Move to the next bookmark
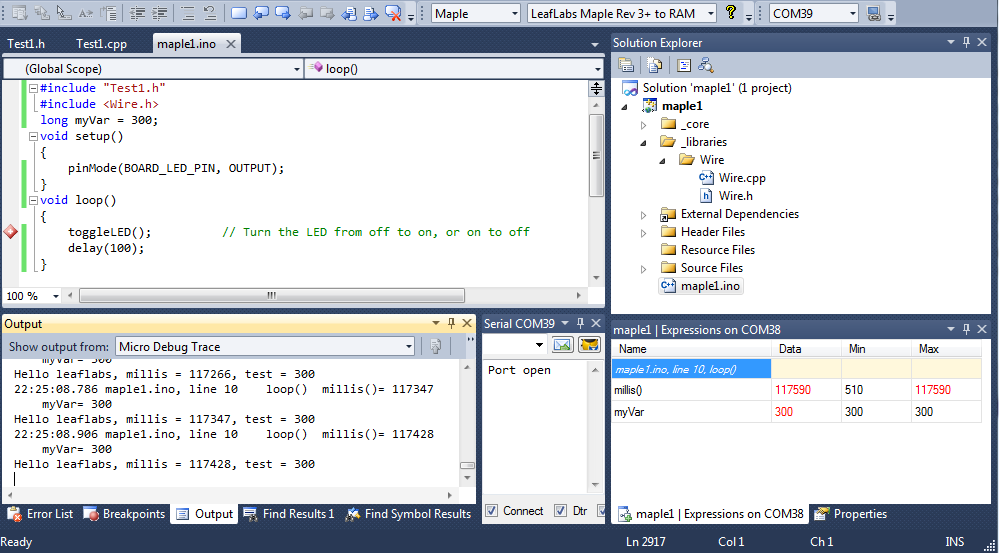Viewport: 999px width, 553px height. pos(282,12)
